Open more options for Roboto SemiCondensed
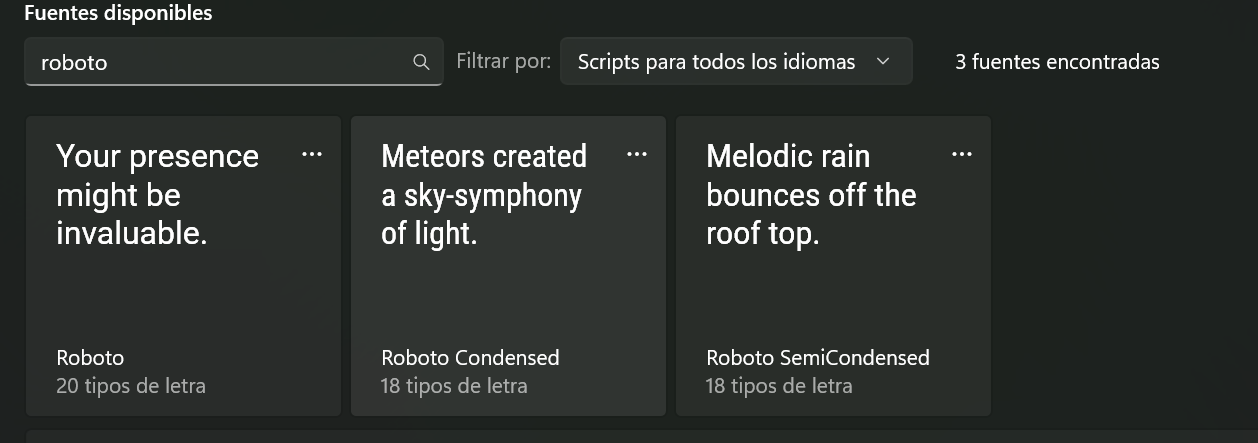1258x443 pixels. tap(962, 154)
